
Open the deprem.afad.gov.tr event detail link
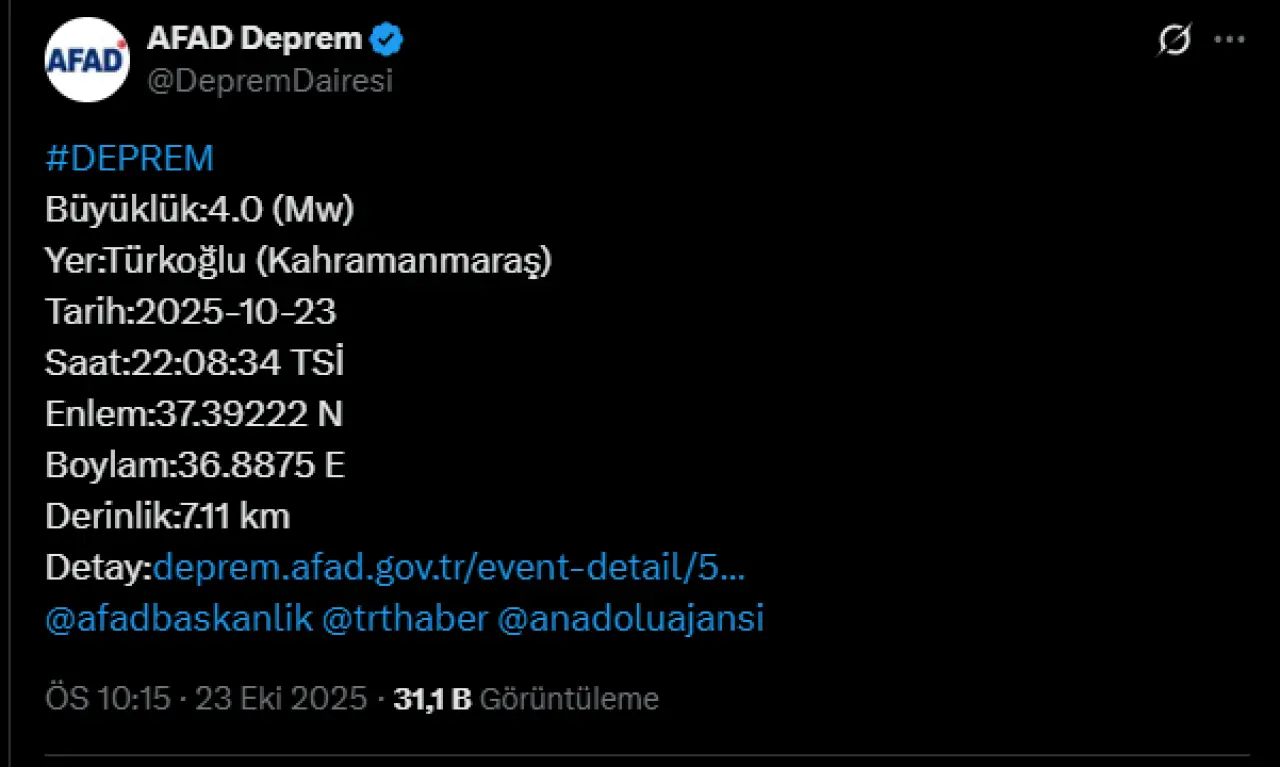449,568
